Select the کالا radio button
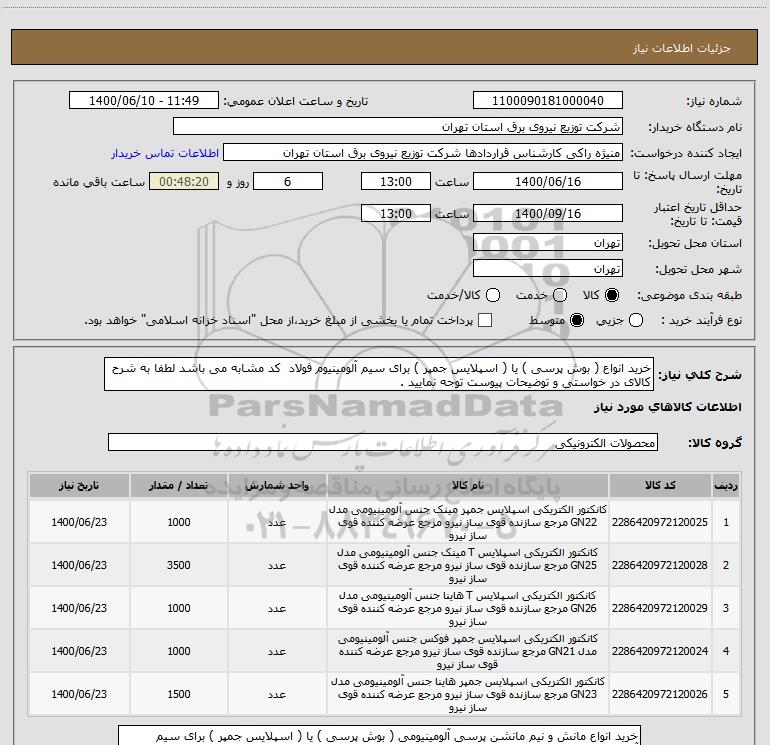This screenshot has width=770, height=745. (x=612, y=295)
